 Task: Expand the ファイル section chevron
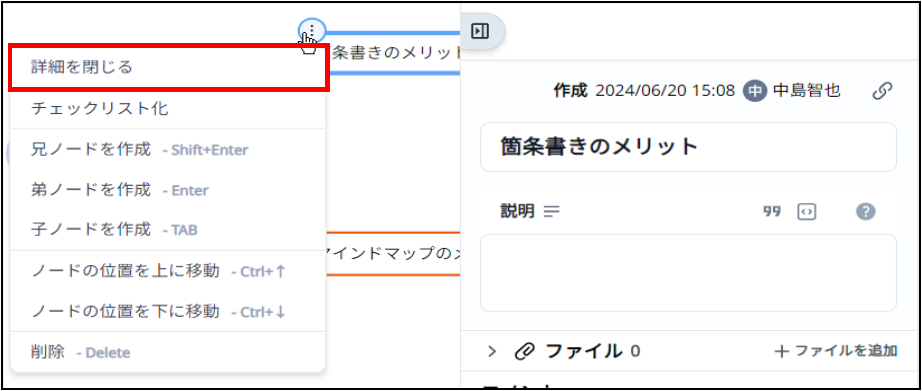tap(492, 352)
